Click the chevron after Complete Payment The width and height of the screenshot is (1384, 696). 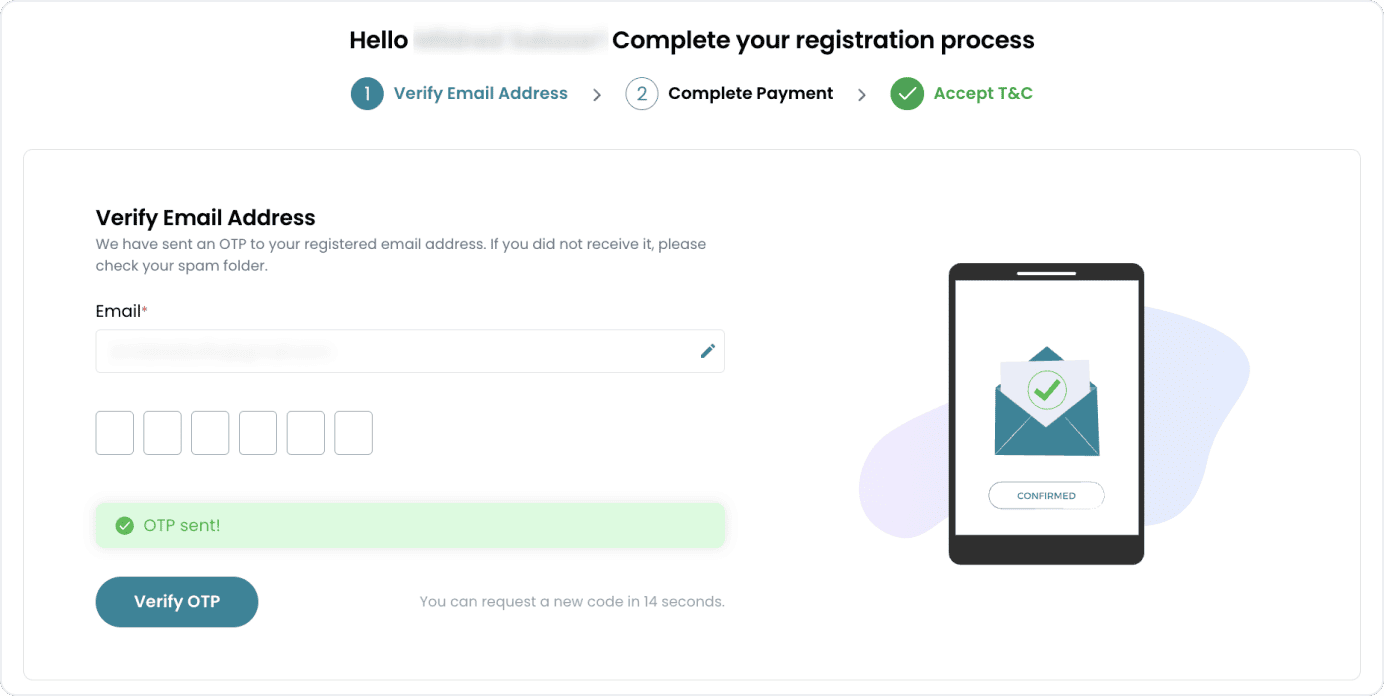coord(862,95)
